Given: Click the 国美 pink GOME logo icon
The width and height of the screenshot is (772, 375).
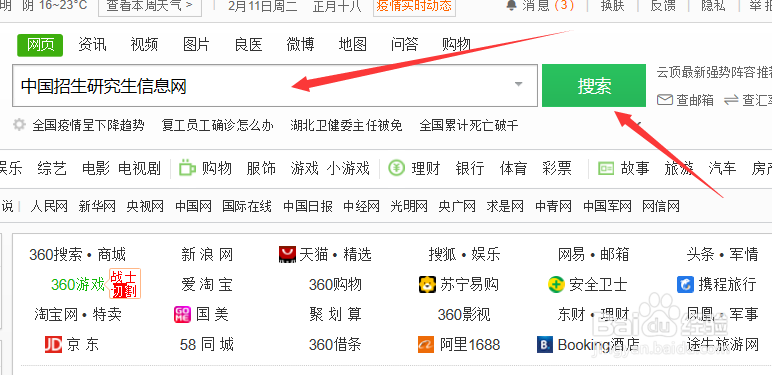Looking at the screenshot, I should coord(182,314).
